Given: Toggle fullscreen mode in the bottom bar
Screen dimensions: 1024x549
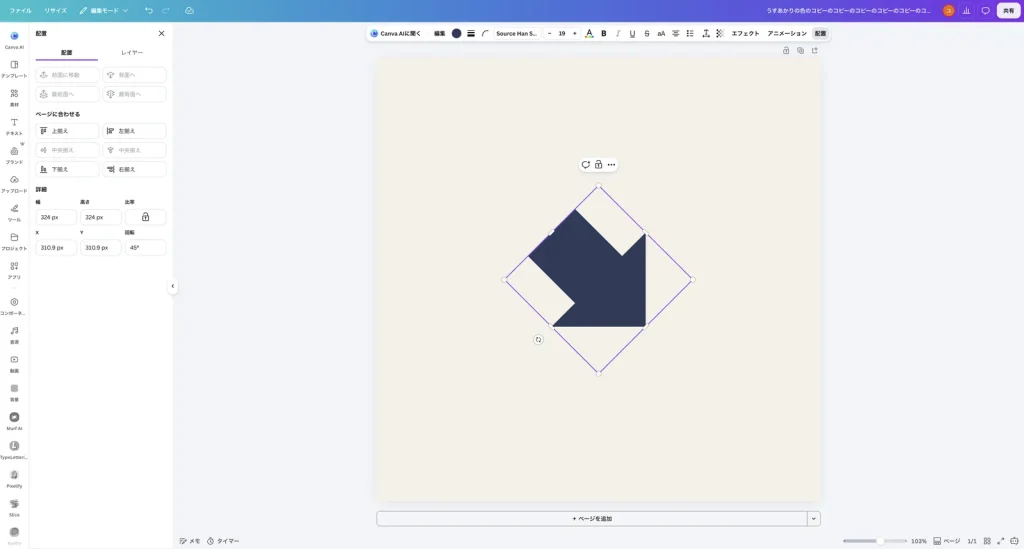Looking at the screenshot, I should click(1000, 541).
